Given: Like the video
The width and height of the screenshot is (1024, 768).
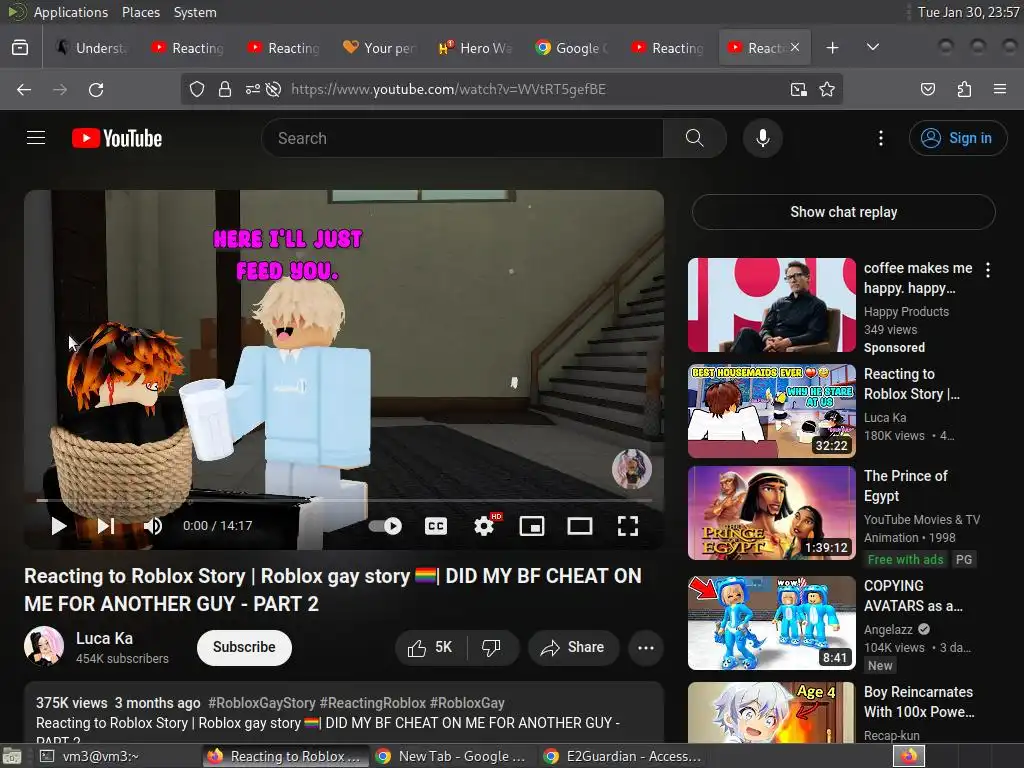Looking at the screenshot, I should 430,647.
